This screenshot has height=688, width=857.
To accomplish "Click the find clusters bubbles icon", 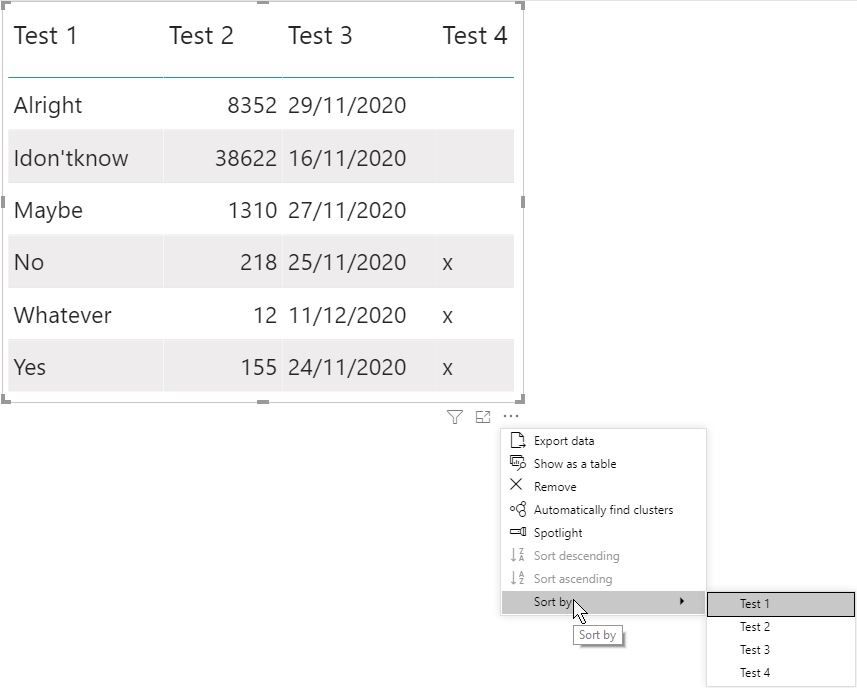I will 518,509.
